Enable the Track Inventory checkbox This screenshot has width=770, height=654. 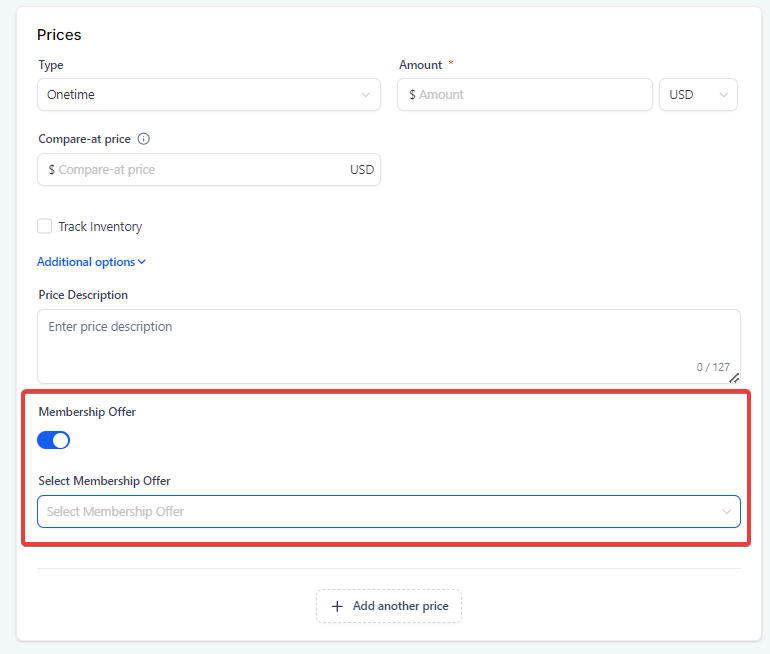click(x=45, y=227)
